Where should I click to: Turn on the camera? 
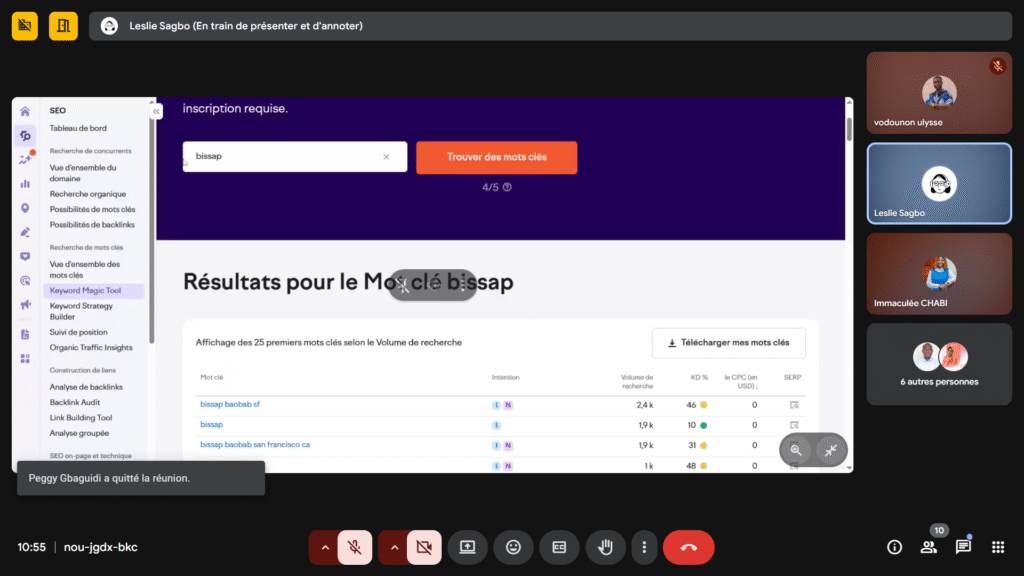tap(424, 547)
